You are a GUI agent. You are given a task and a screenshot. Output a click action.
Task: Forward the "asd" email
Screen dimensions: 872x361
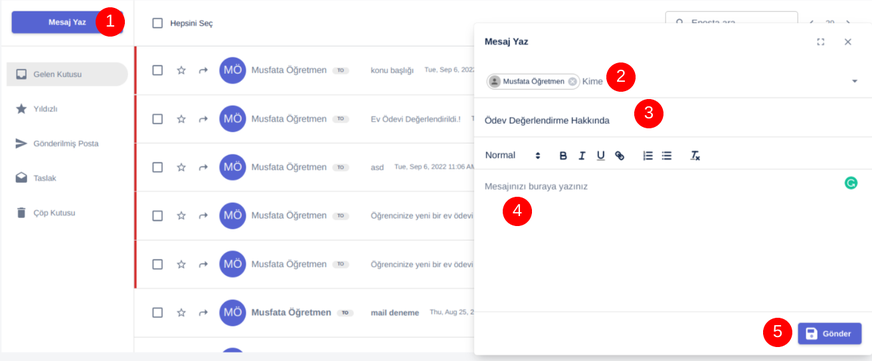(203, 167)
